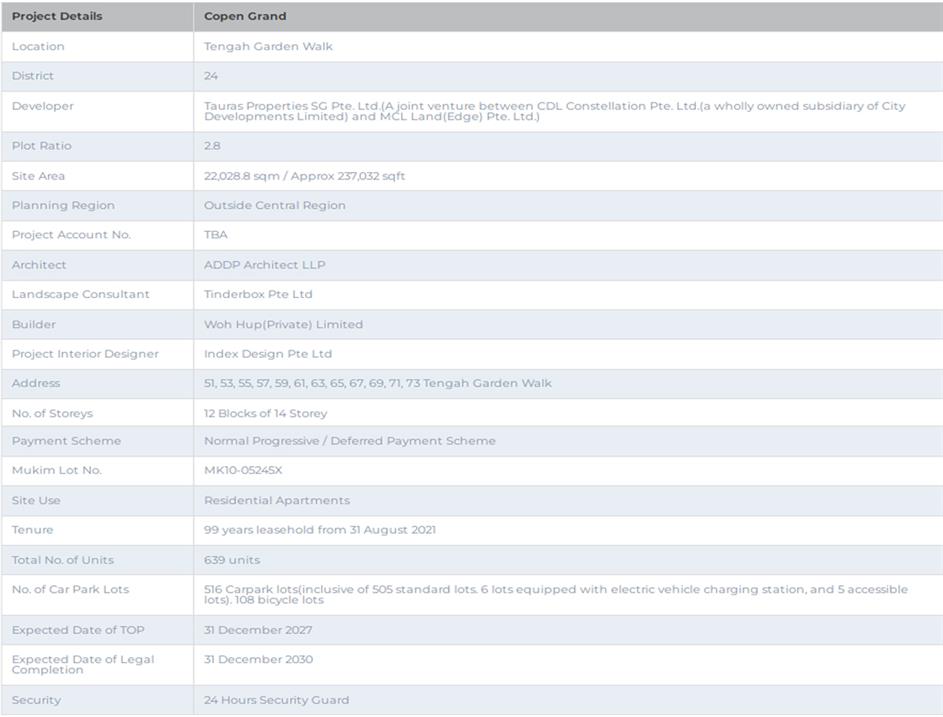Click the Plot Ratio value 2.8
This screenshot has width=943, height=717.
pyautogui.click(x=212, y=146)
